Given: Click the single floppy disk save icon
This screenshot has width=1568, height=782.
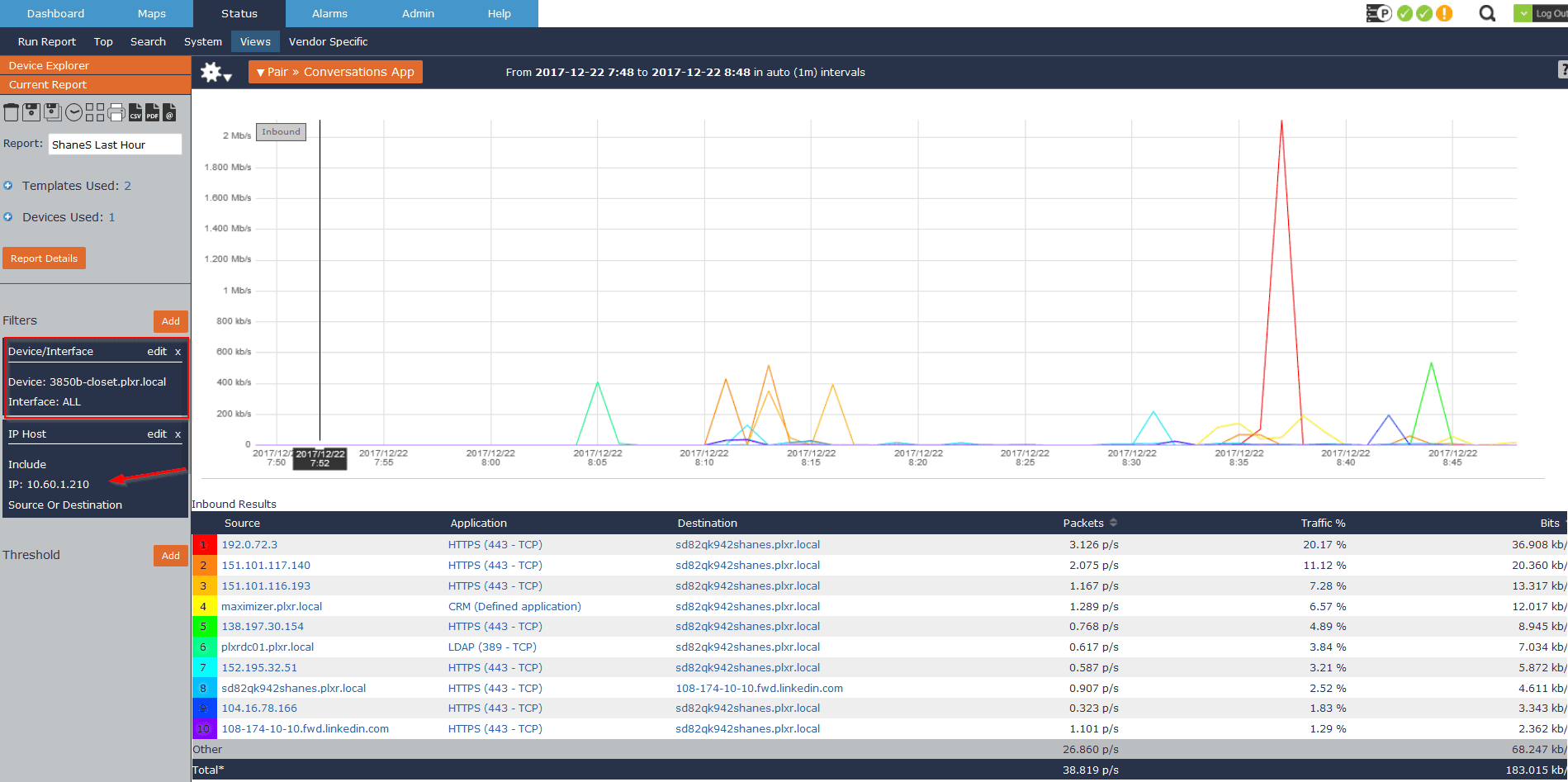Looking at the screenshot, I should click(x=31, y=112).
